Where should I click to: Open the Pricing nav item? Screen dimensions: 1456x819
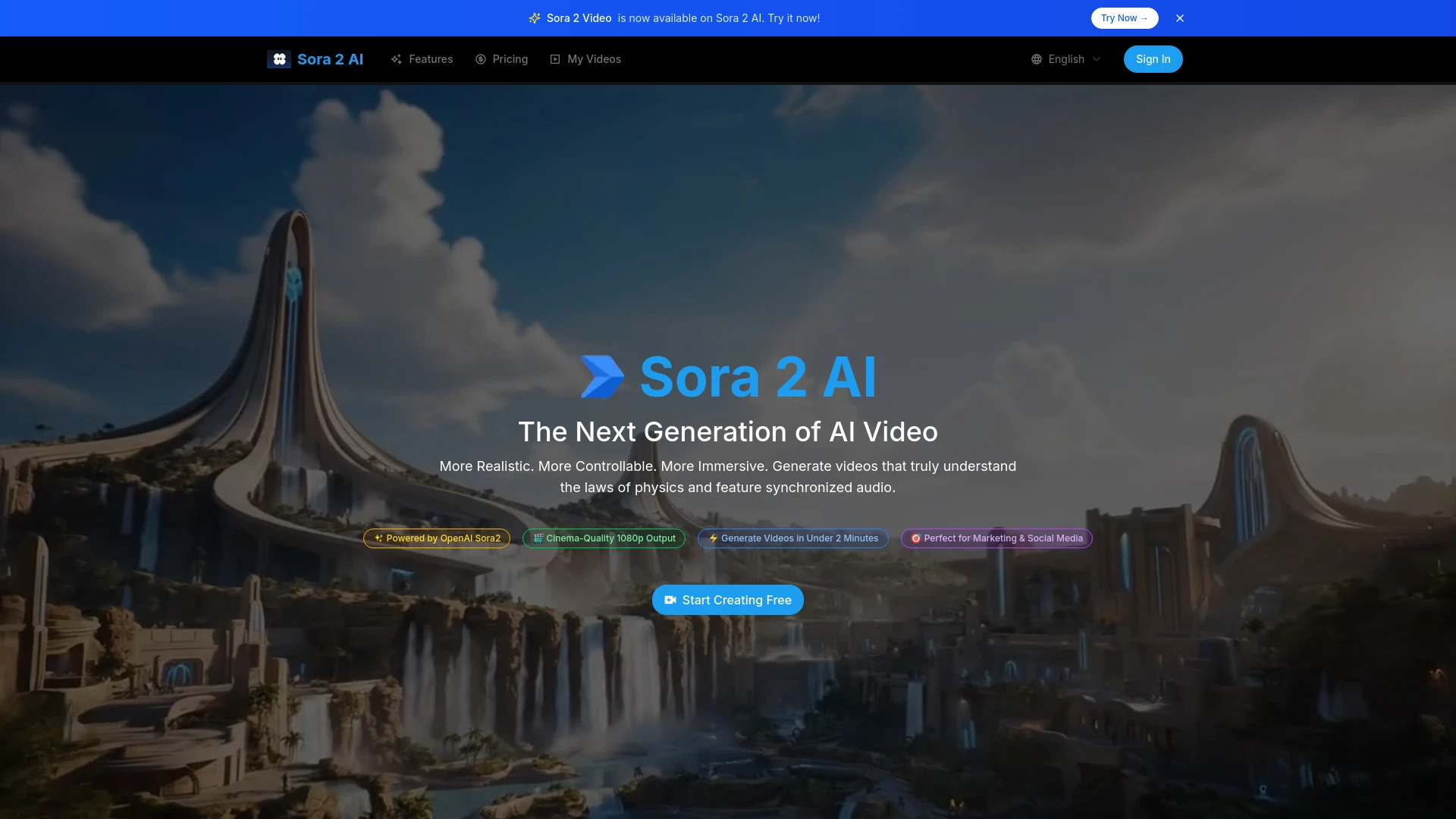pos(510,58)
